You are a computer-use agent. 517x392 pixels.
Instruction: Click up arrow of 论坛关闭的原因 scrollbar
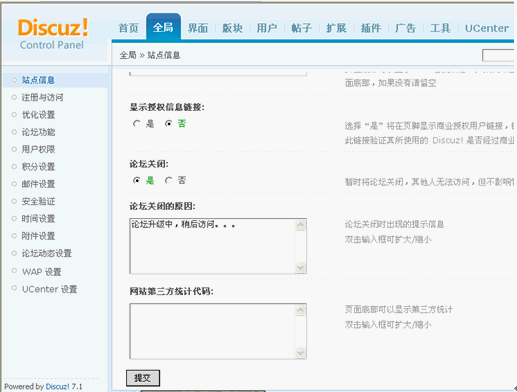(x=301, y=225)
